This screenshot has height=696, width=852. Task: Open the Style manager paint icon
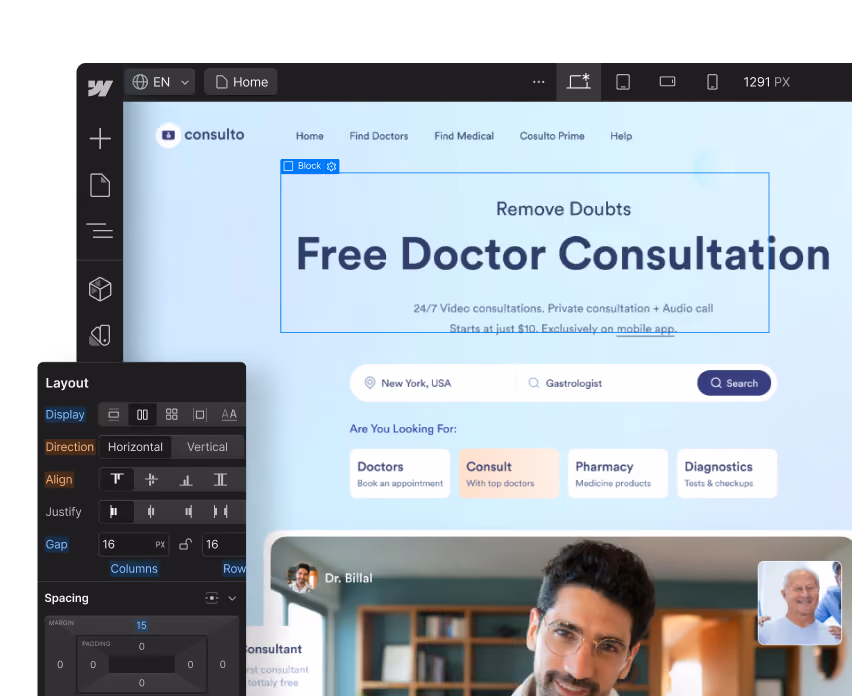[100, 335]
